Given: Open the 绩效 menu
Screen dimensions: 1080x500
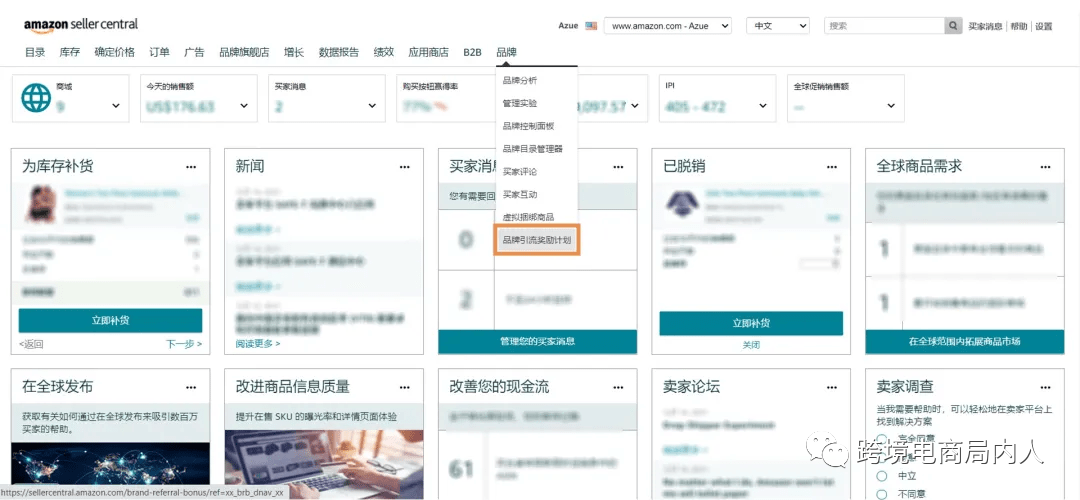Looking at the screenshot, I should [384, 52].
